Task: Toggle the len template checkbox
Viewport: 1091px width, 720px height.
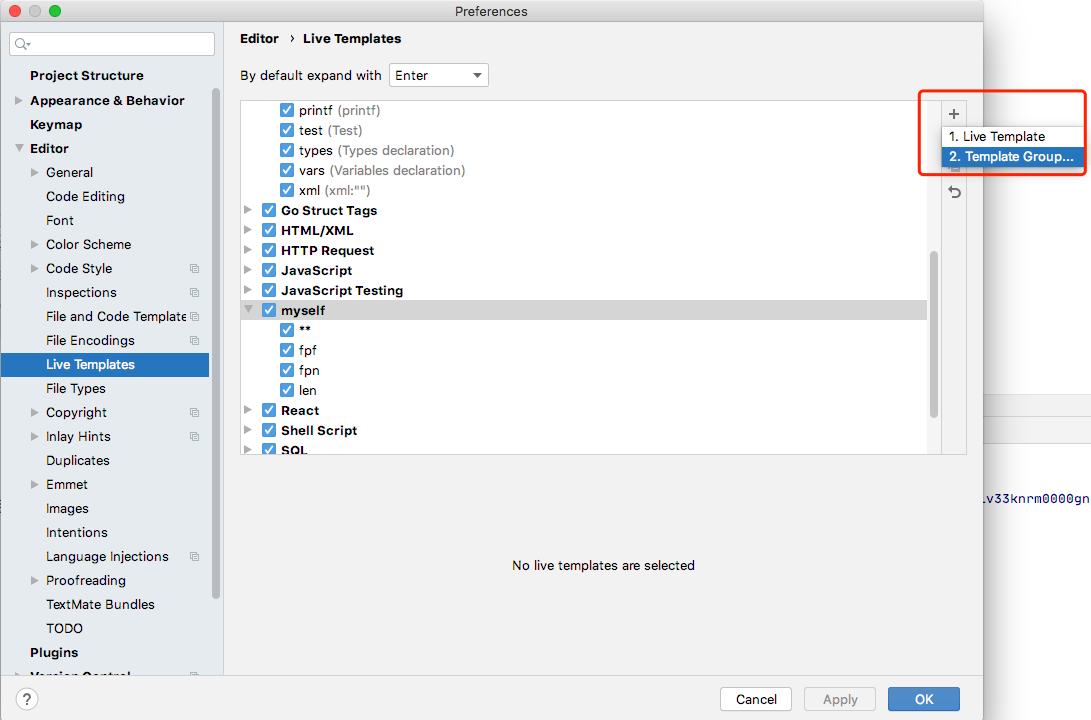Action: (287, 390)
